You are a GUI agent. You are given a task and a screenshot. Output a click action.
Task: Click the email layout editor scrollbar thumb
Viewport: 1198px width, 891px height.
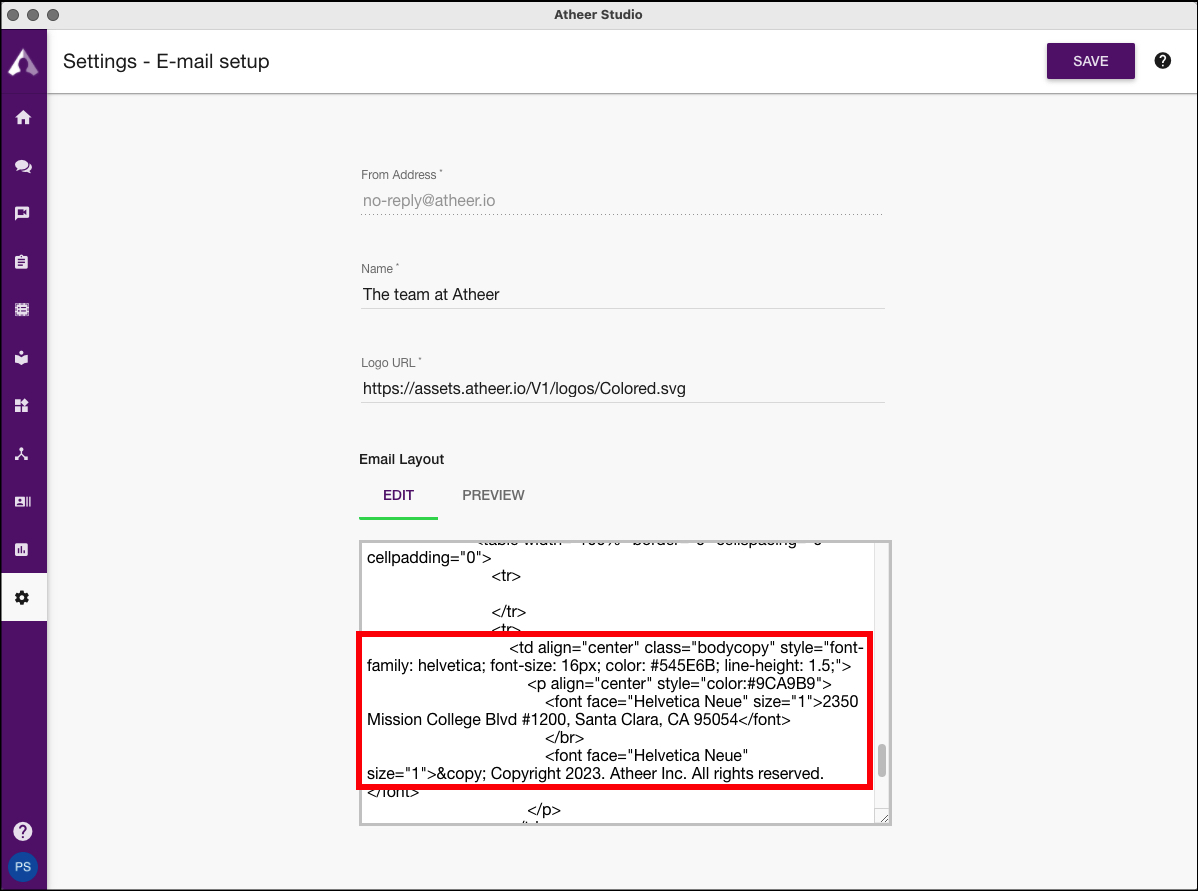882,760
